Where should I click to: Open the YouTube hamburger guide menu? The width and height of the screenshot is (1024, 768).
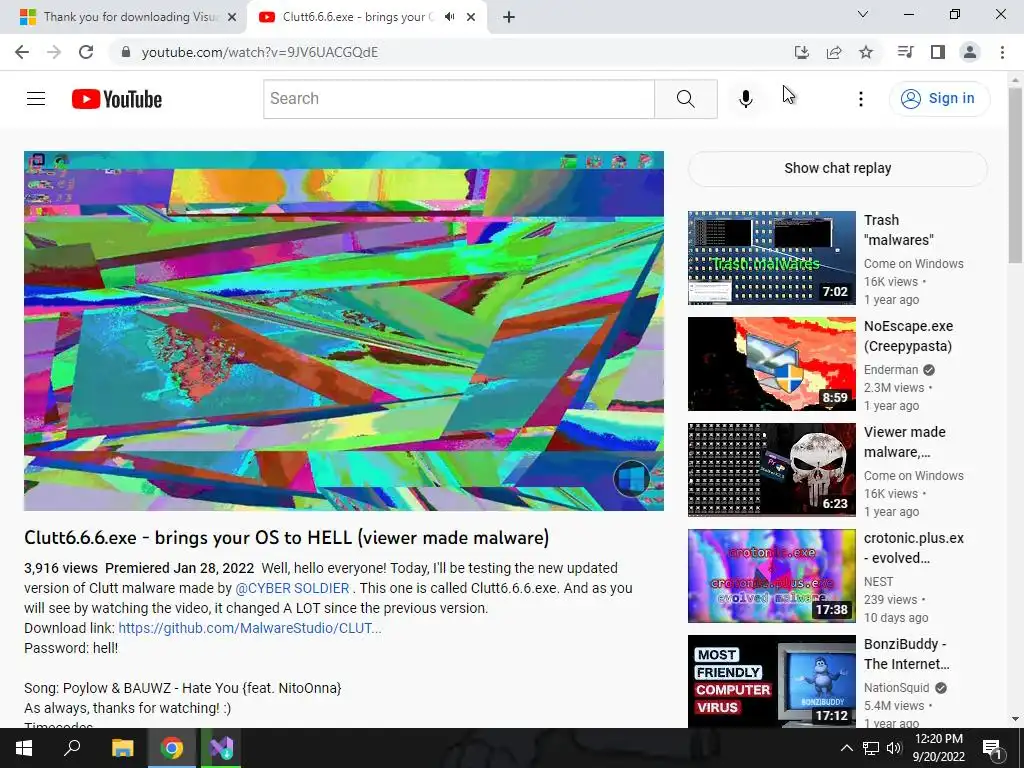pos(36,99)
